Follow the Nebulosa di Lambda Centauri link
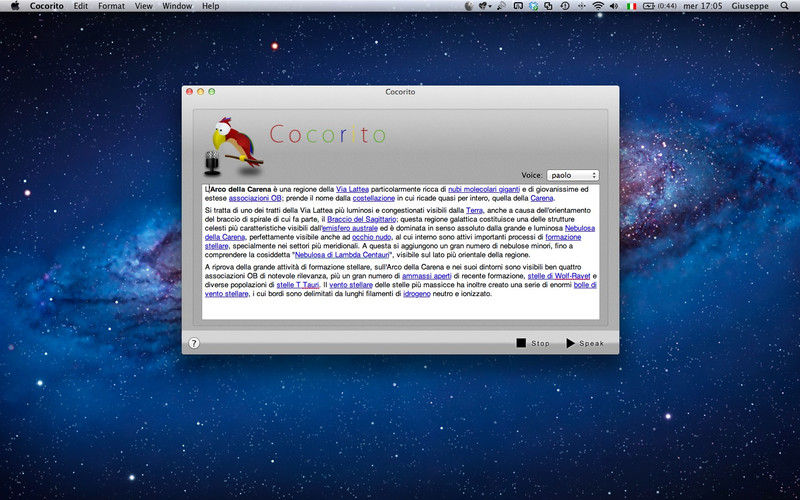The image size is (800, 500). pos(342,255)
